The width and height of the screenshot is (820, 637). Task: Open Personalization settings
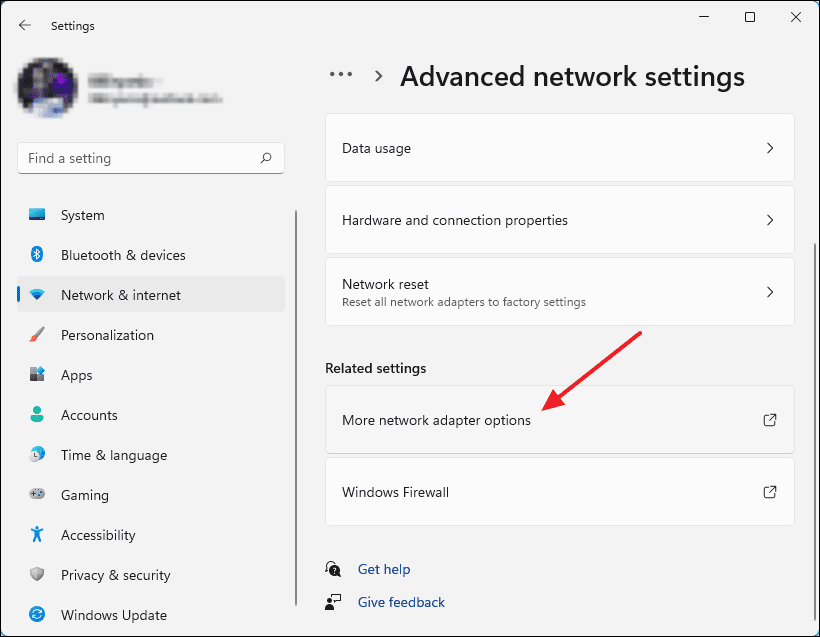click(x=151, y=335)
